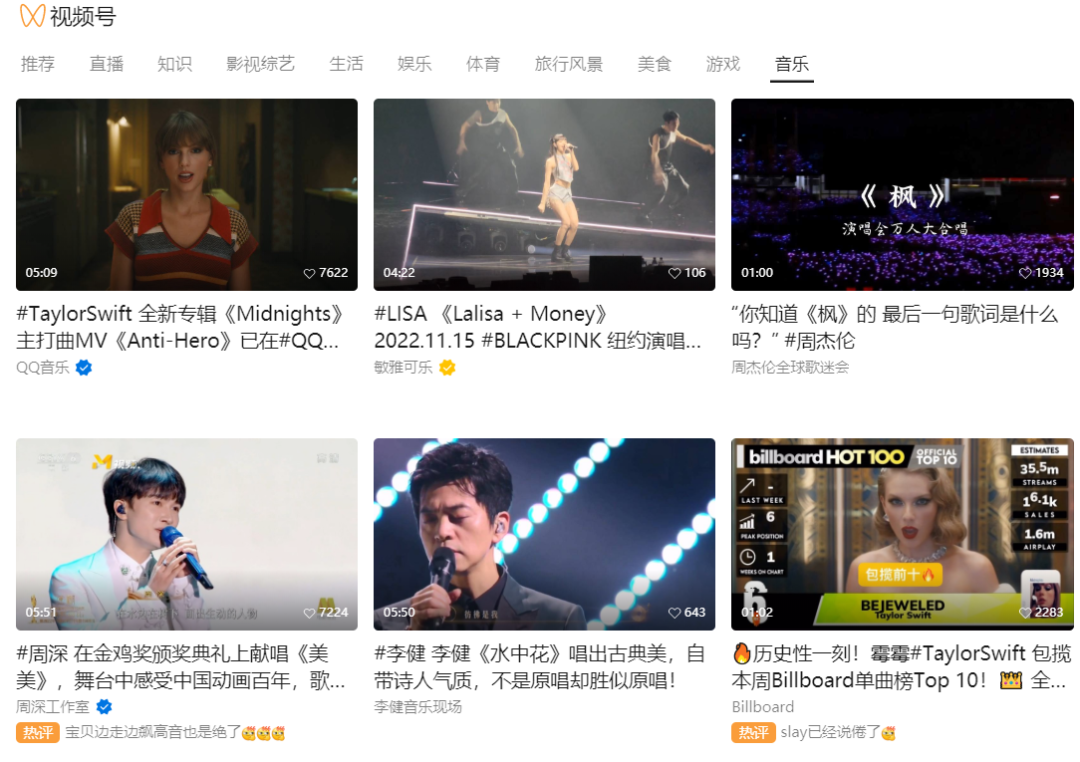Open the 《枫》 concert thumbnail

(x=902, y=194)
